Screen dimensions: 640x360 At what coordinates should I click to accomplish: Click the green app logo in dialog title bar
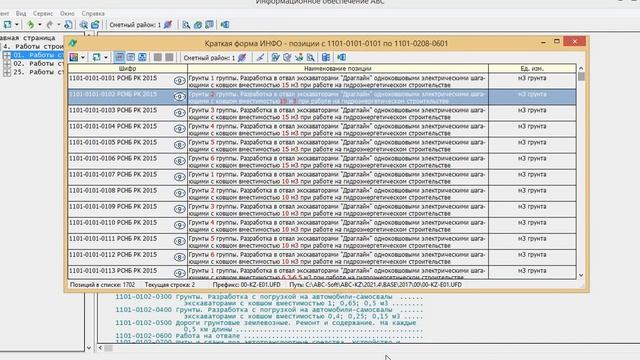pyautogui.click(x=73, y=43)
